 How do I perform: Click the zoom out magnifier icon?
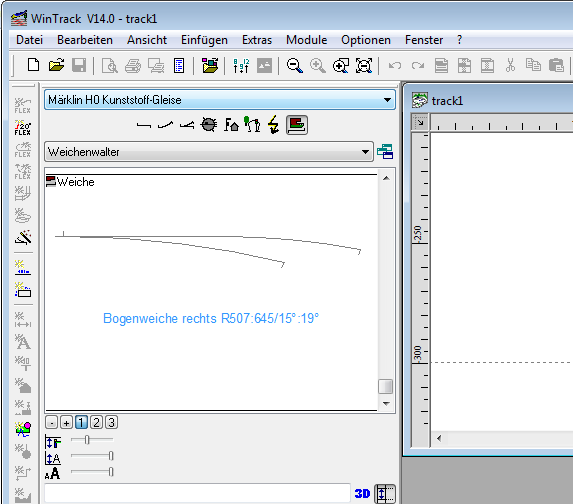(x=294, y=66)
